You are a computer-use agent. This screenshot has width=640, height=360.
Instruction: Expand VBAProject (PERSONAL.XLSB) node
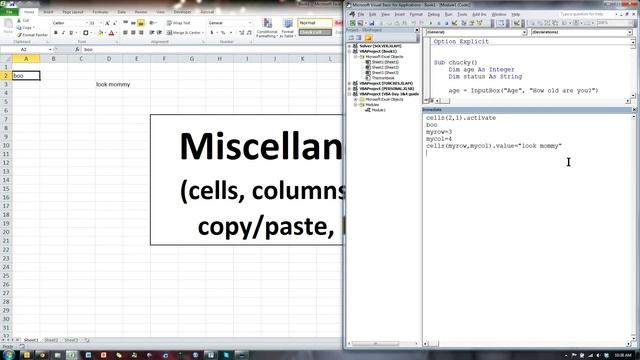click(x=349, y=89)
